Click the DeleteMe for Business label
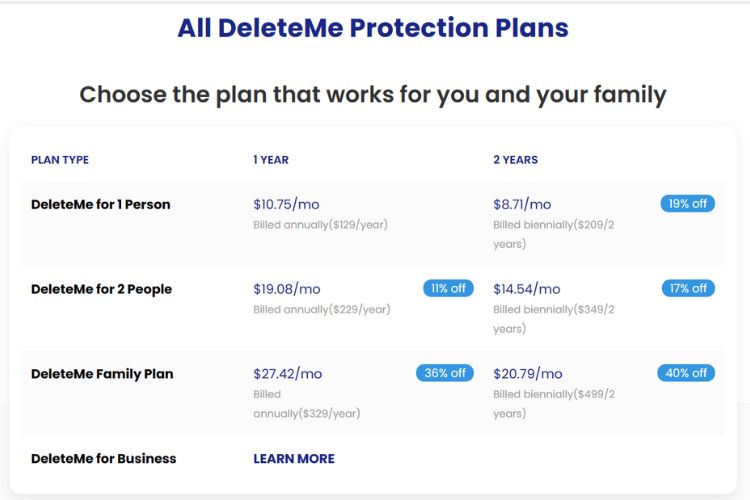Viewport: 750px width, 500px height. coord(104,459)
